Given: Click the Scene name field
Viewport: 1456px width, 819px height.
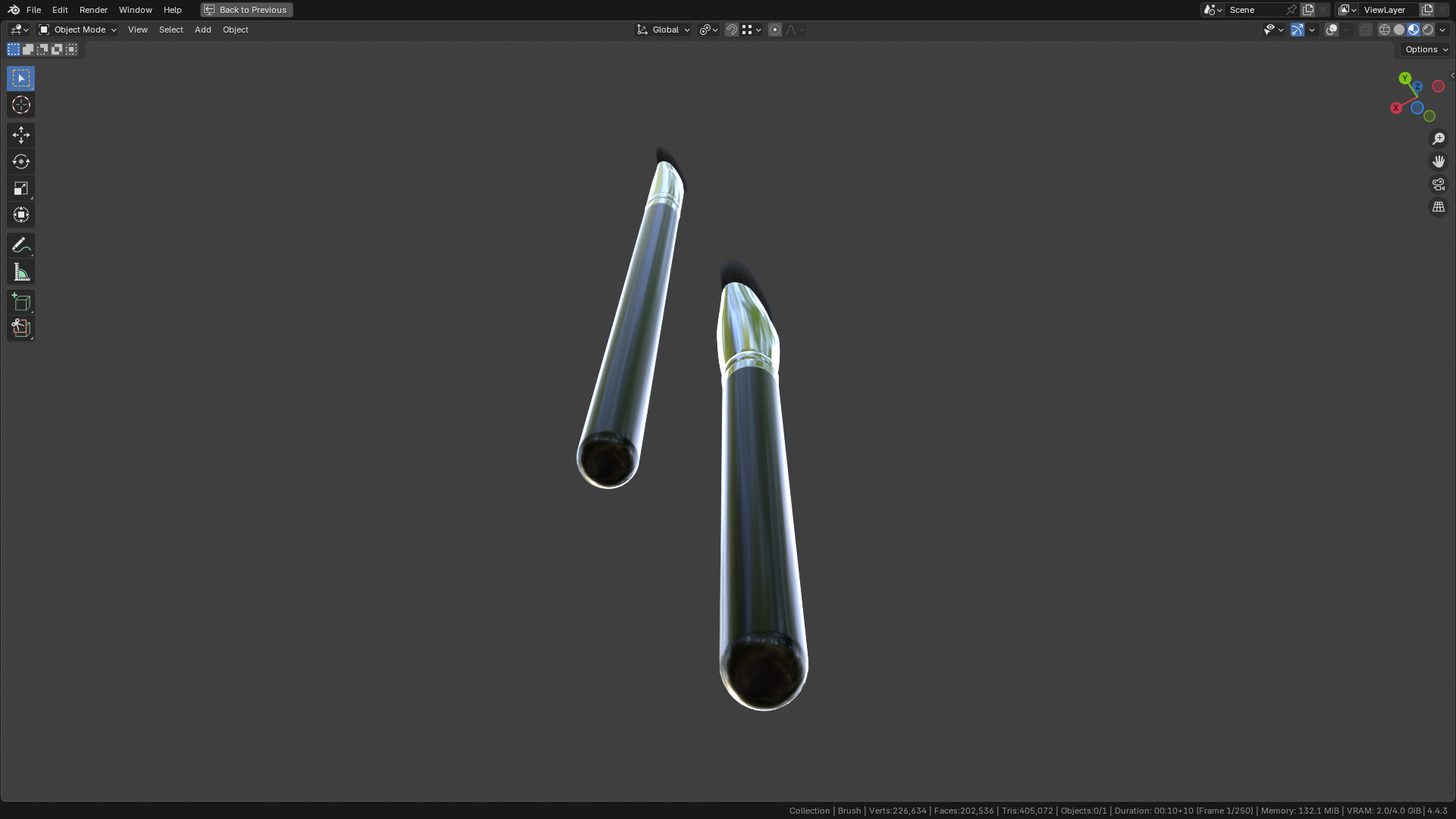Looking at the screenshot, I should coord(1255,10).
